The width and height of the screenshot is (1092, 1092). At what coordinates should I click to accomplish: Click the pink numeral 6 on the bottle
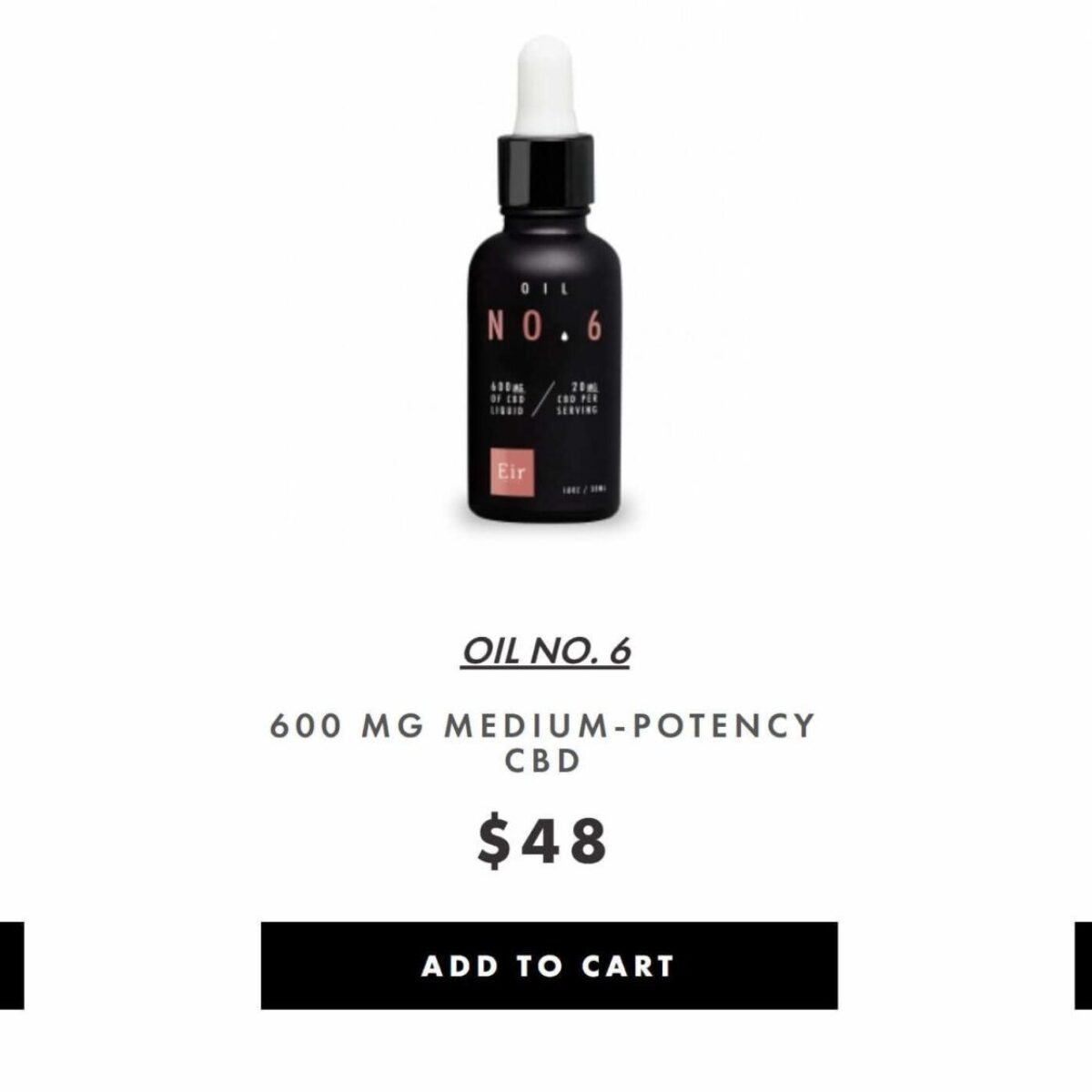point(593,326)
